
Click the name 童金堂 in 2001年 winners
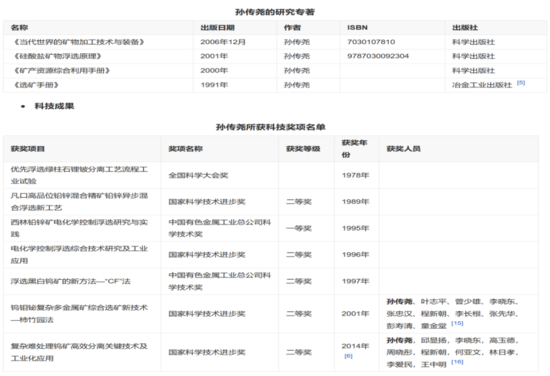tap(434, 326)
